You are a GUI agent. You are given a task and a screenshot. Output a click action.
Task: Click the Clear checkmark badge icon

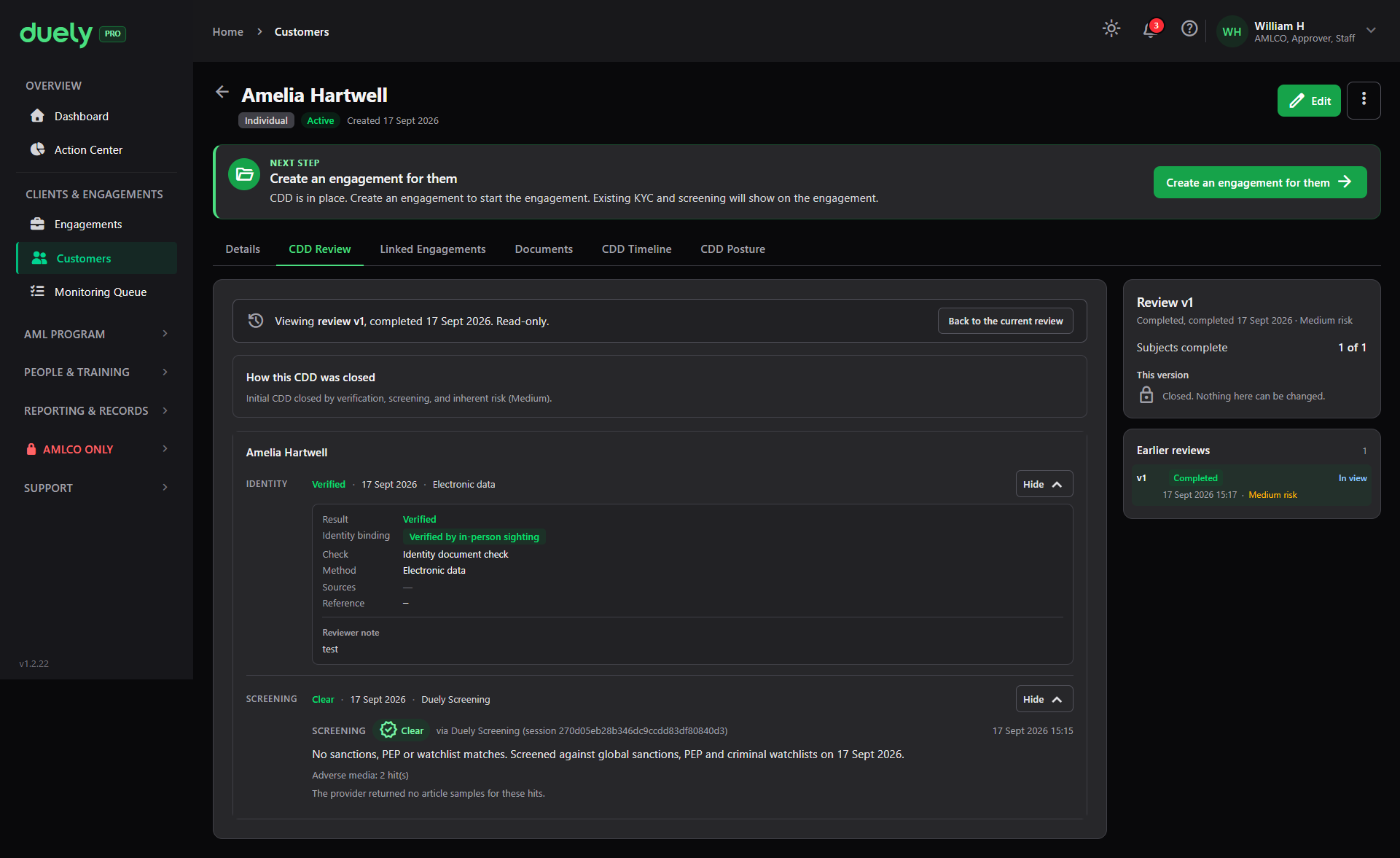click(388, 730)
